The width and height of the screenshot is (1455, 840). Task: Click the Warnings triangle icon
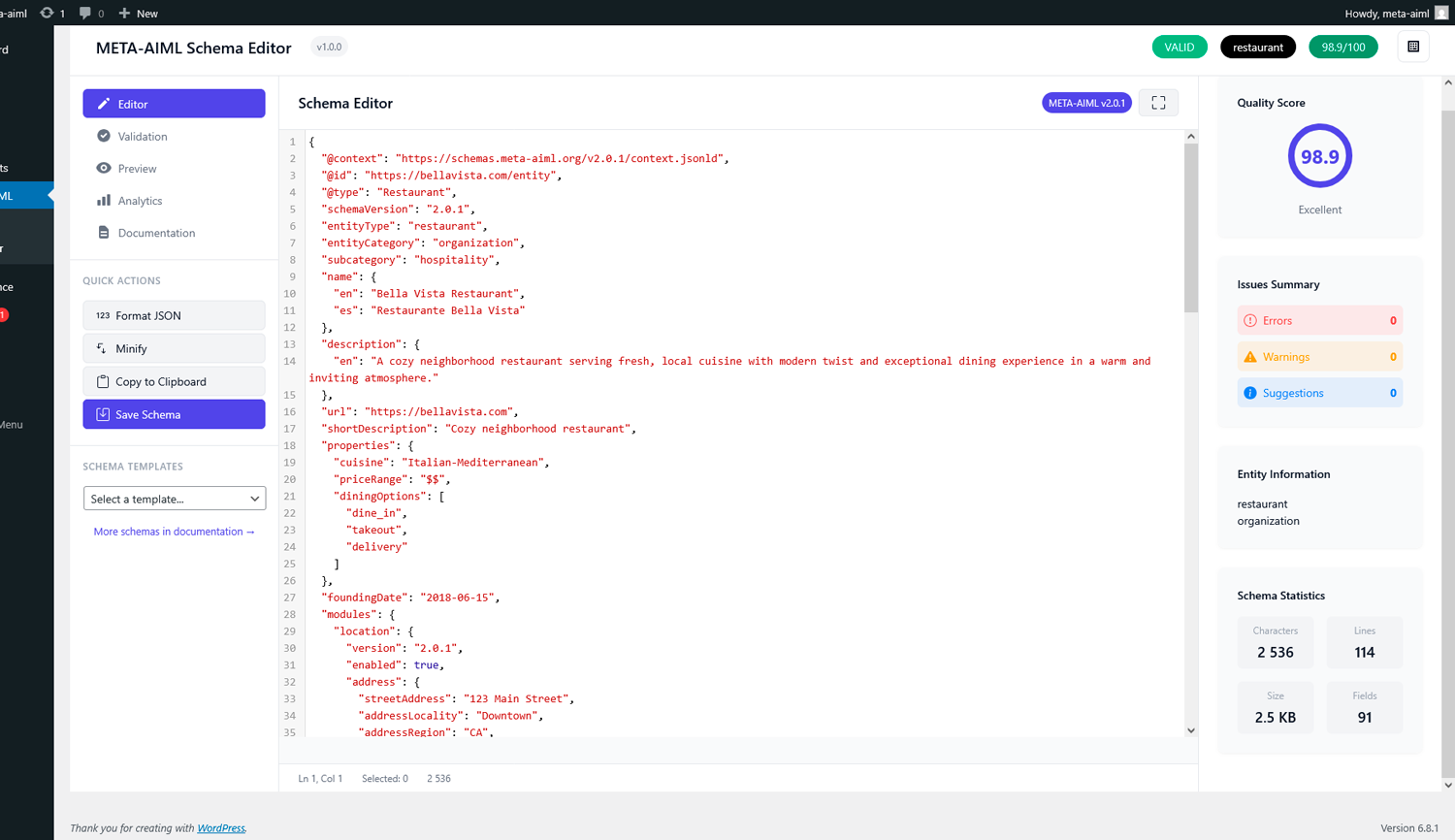1250,357
